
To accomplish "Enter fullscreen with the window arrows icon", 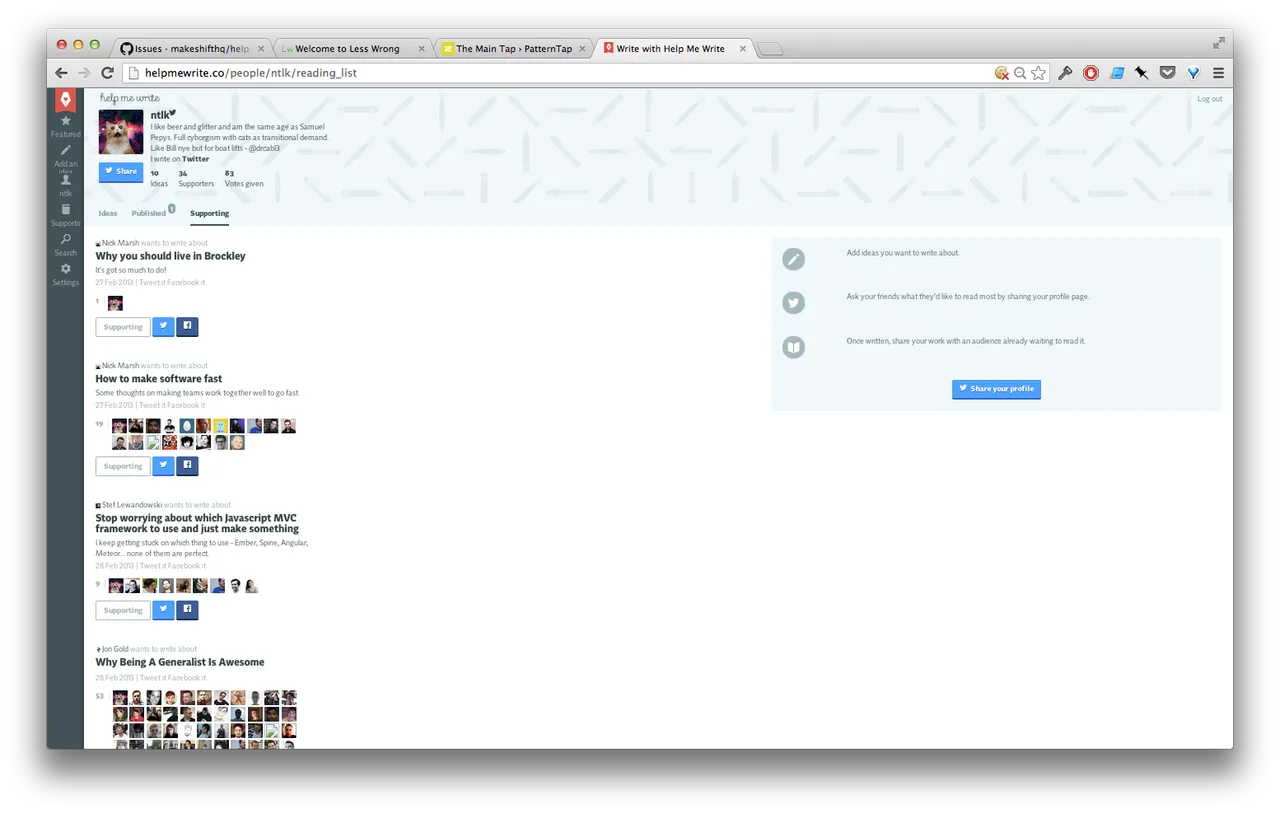I will (x=1218, y=43).
